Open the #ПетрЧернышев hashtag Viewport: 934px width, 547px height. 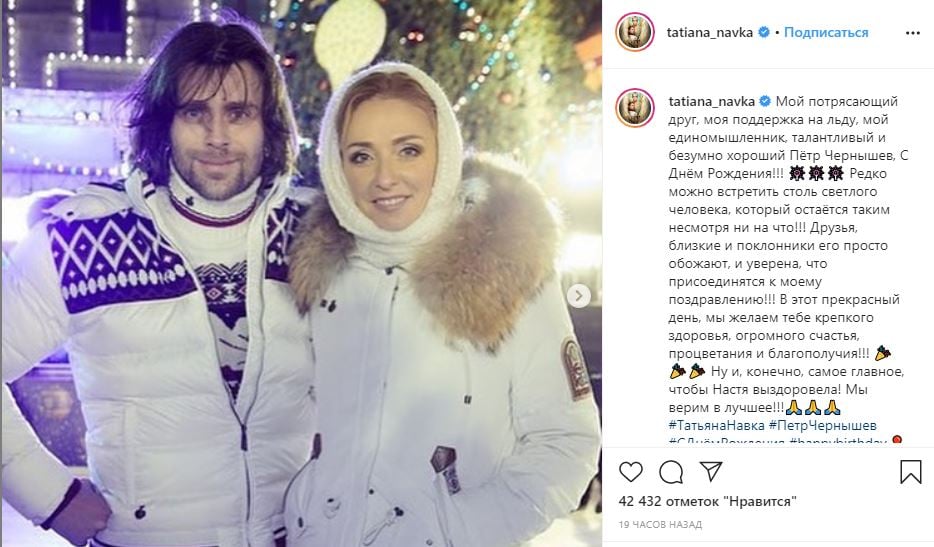point(823,425)
